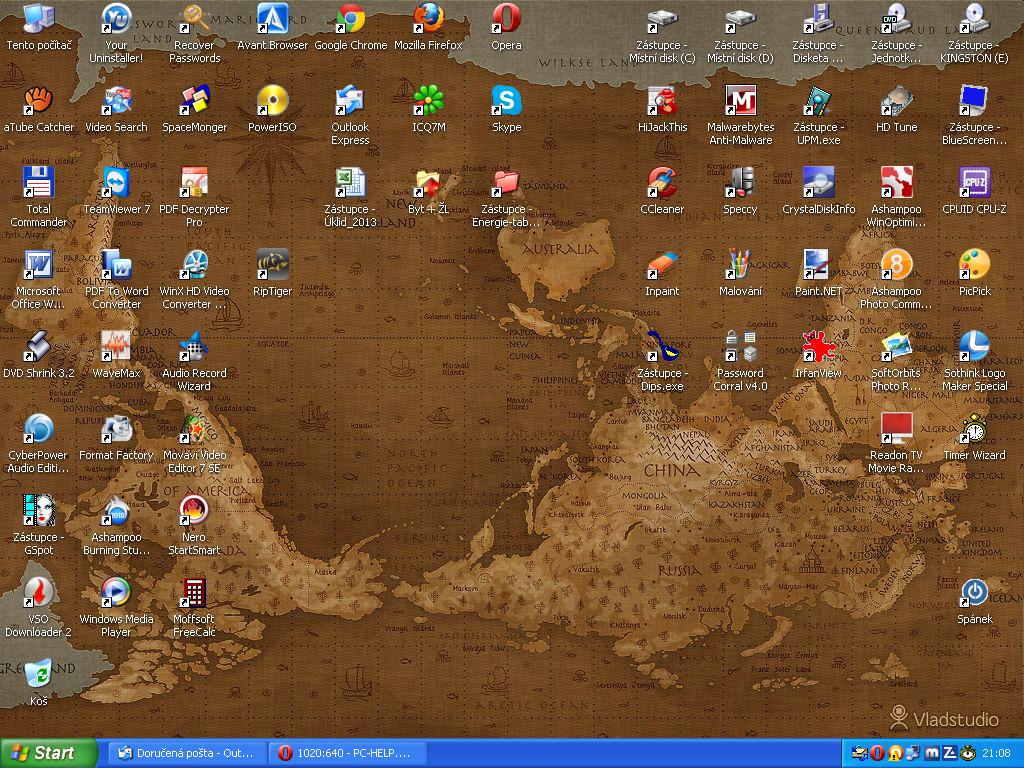1024x768 pixels.
Task: Select Ashampoo WinOptimizer icon
Action: coord(896,182)
